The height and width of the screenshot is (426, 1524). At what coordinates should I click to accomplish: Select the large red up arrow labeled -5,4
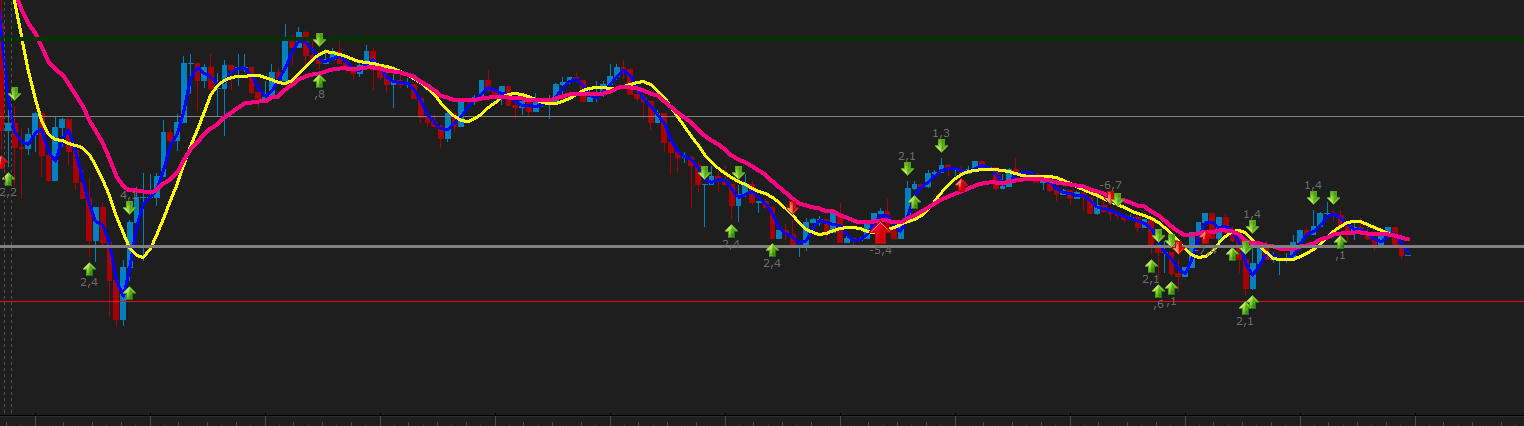click(881, 232)
